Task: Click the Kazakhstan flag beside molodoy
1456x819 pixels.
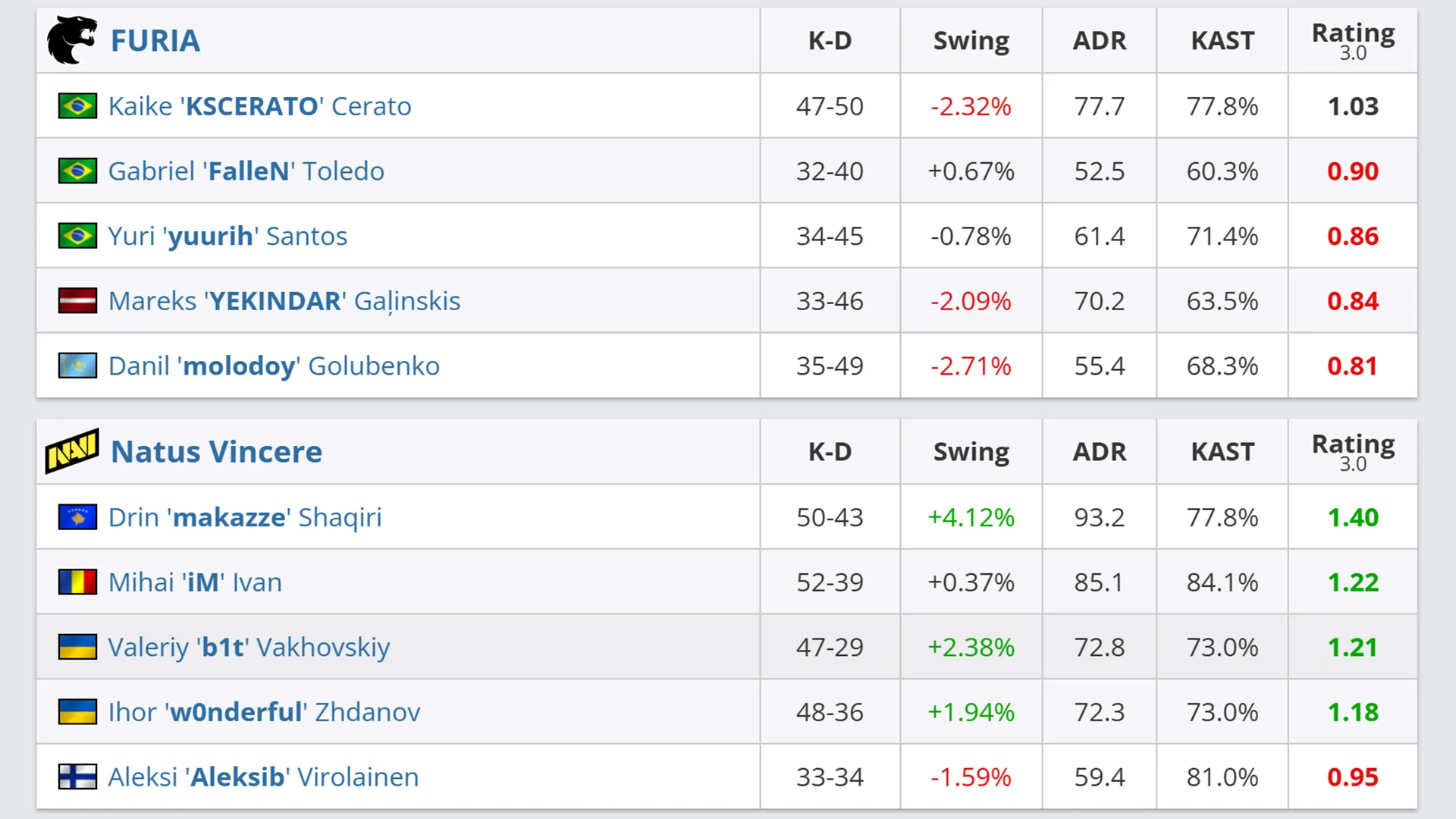Action: click(77, 366)
